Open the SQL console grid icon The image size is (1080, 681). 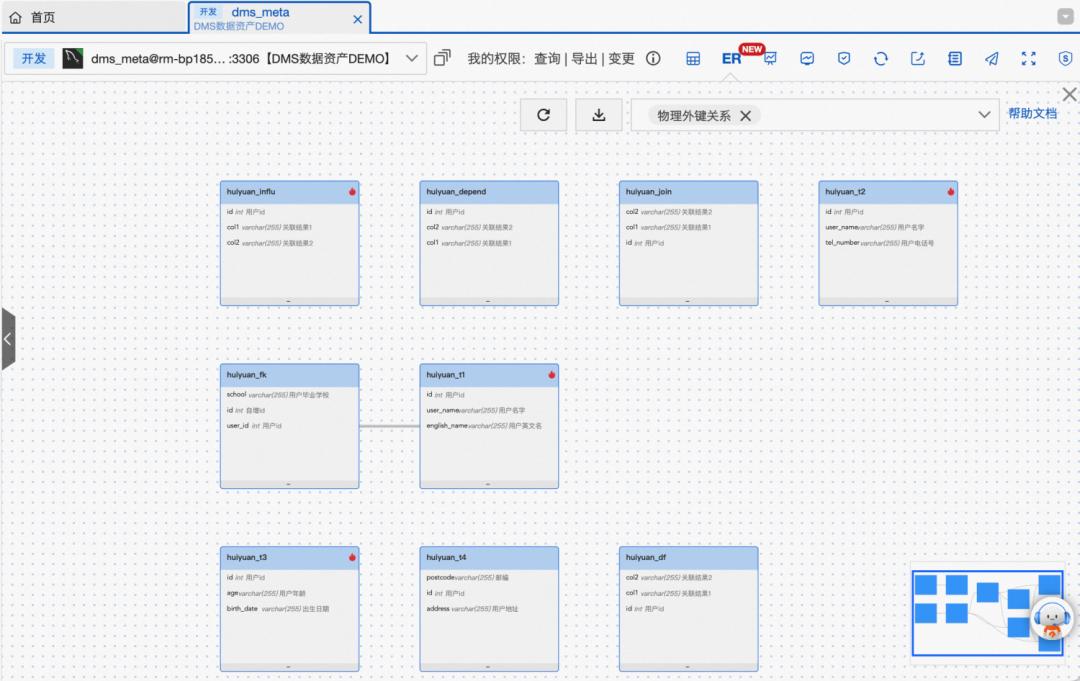(693, 58)
